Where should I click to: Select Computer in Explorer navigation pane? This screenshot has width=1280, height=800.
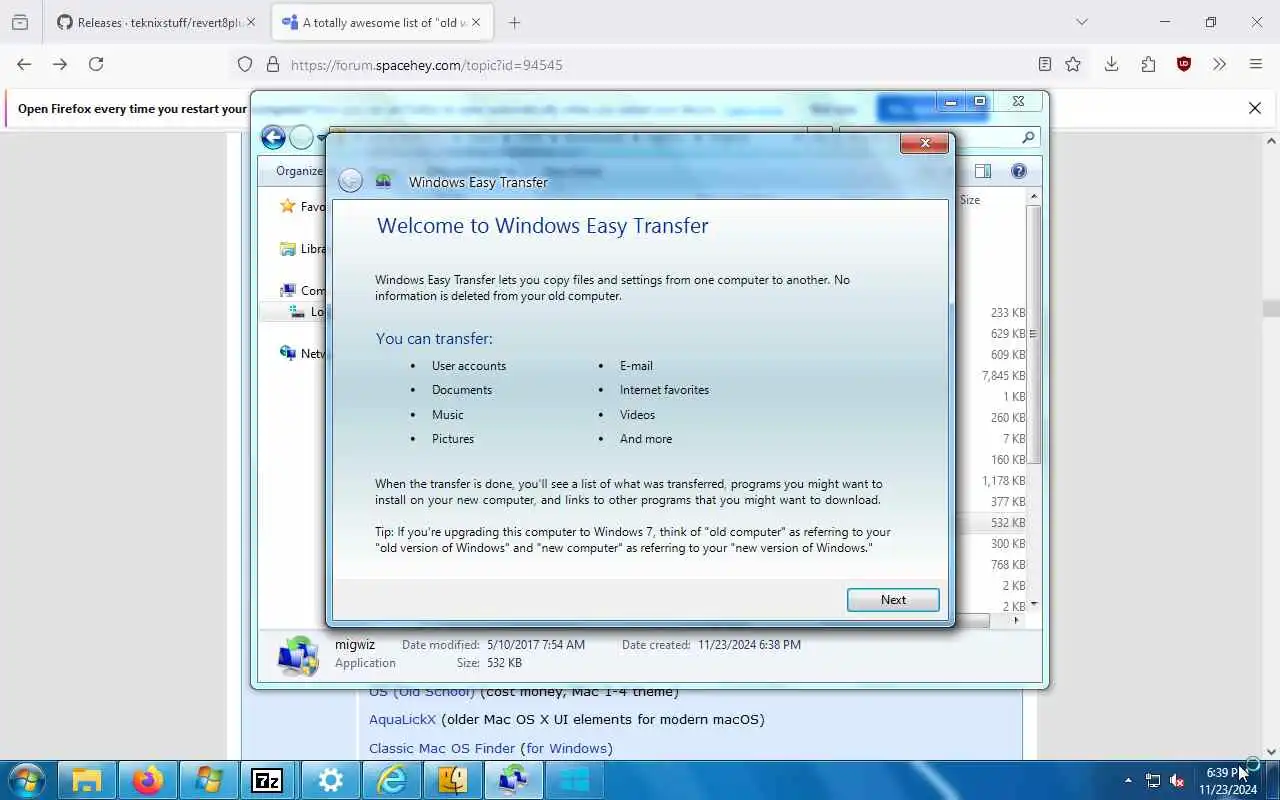[304, 290]
